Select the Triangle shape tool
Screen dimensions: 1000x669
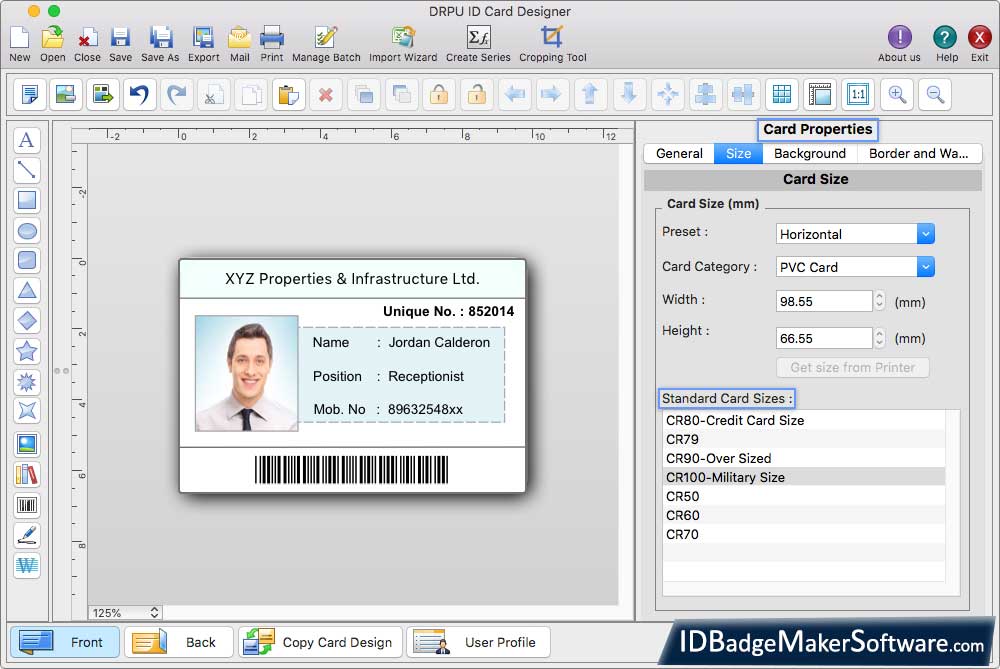[27, 291]
